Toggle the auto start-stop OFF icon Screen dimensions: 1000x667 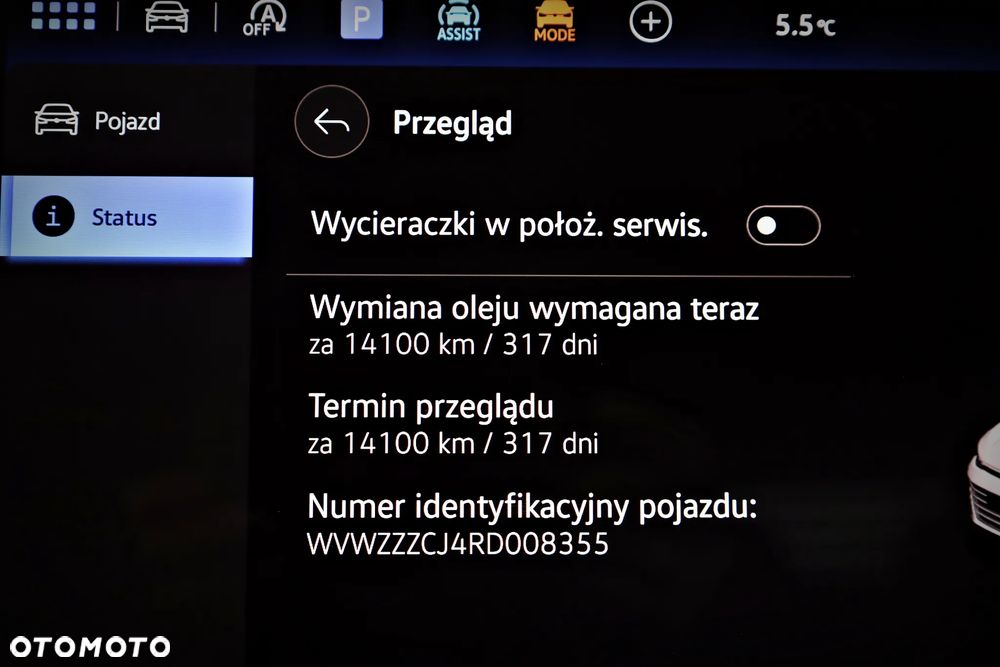[x=265, y=18]
